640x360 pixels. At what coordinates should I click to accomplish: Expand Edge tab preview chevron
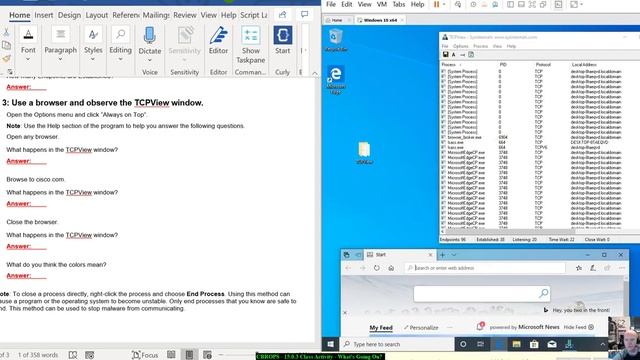pyautogui.click(x=454, y=255)
